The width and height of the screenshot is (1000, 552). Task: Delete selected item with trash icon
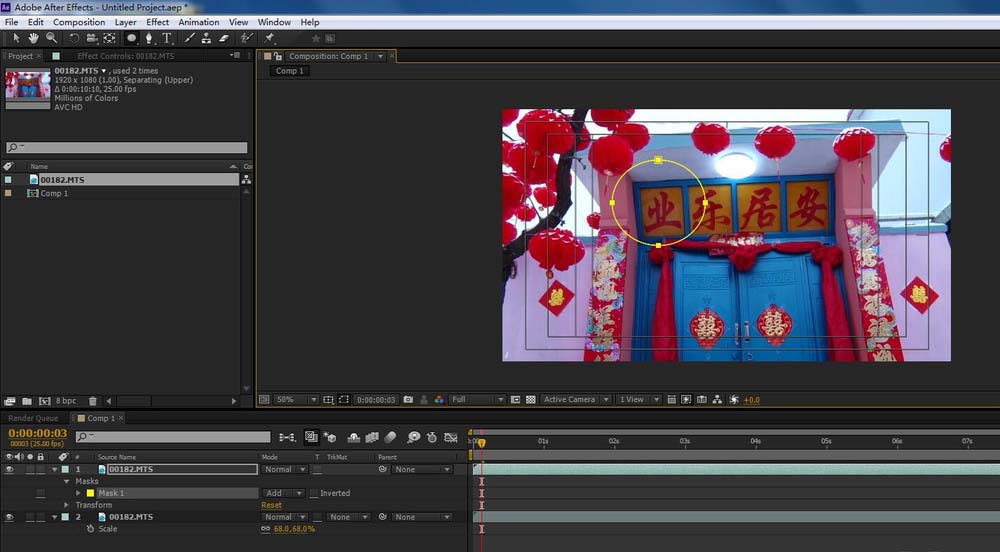coord(92,401)
